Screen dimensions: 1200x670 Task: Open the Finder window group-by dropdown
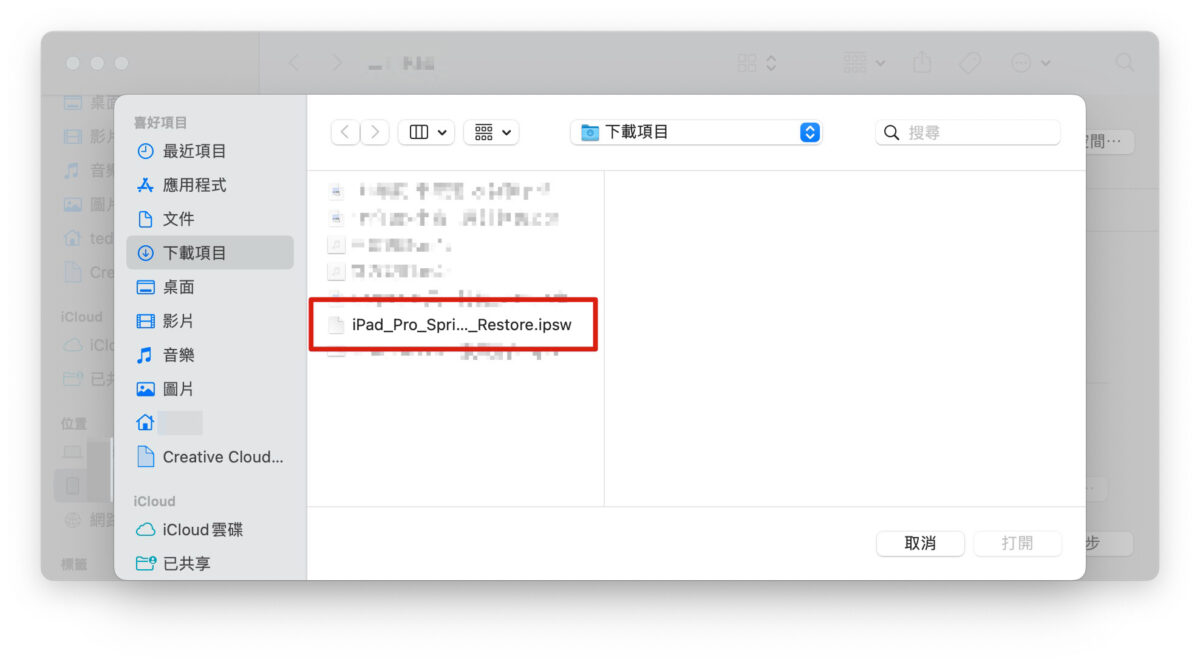pyautogui.click(x=864, y=63)
